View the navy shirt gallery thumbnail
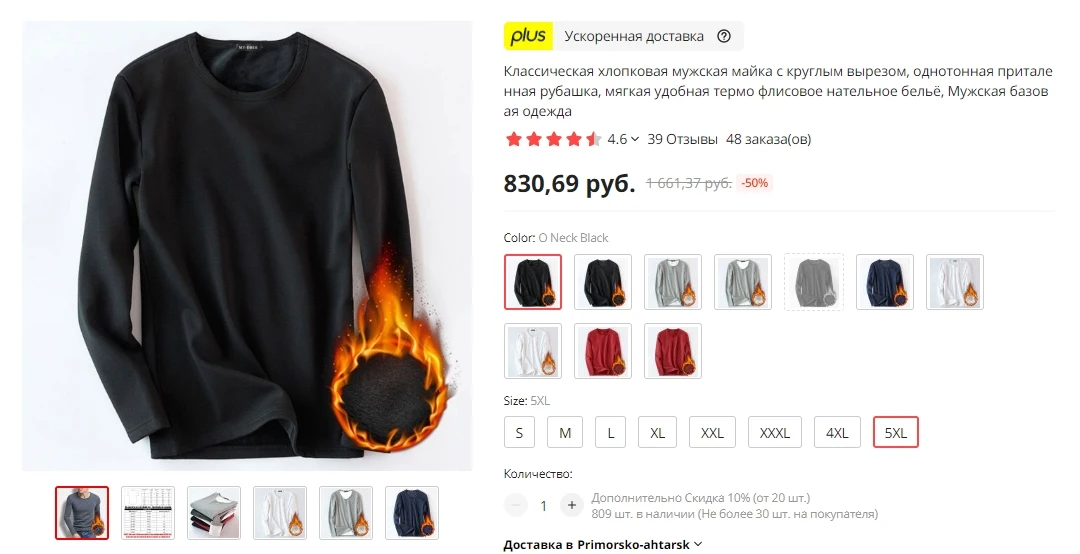Viewport: 1080px width, 554px height. coord(412,513)
